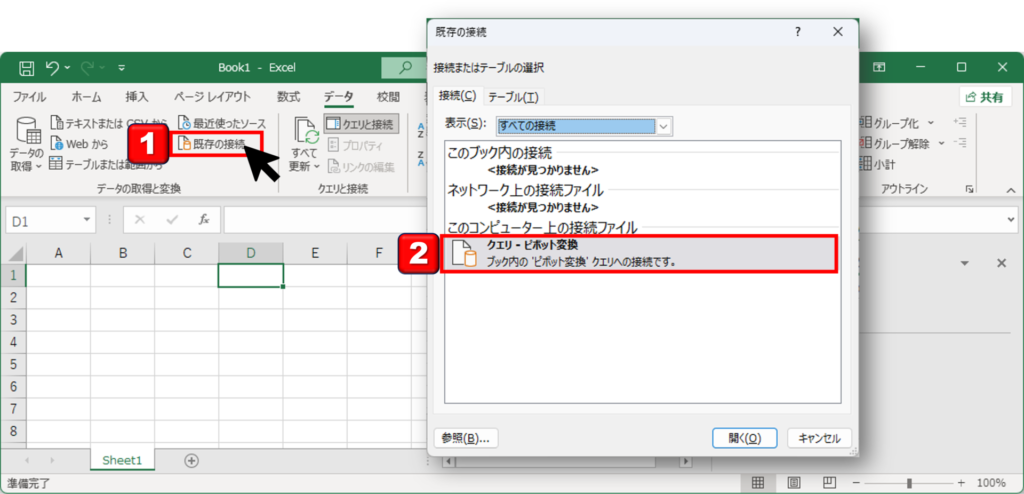
Task: Switch to Page Break Preview icon
Action: pos(828,483)
